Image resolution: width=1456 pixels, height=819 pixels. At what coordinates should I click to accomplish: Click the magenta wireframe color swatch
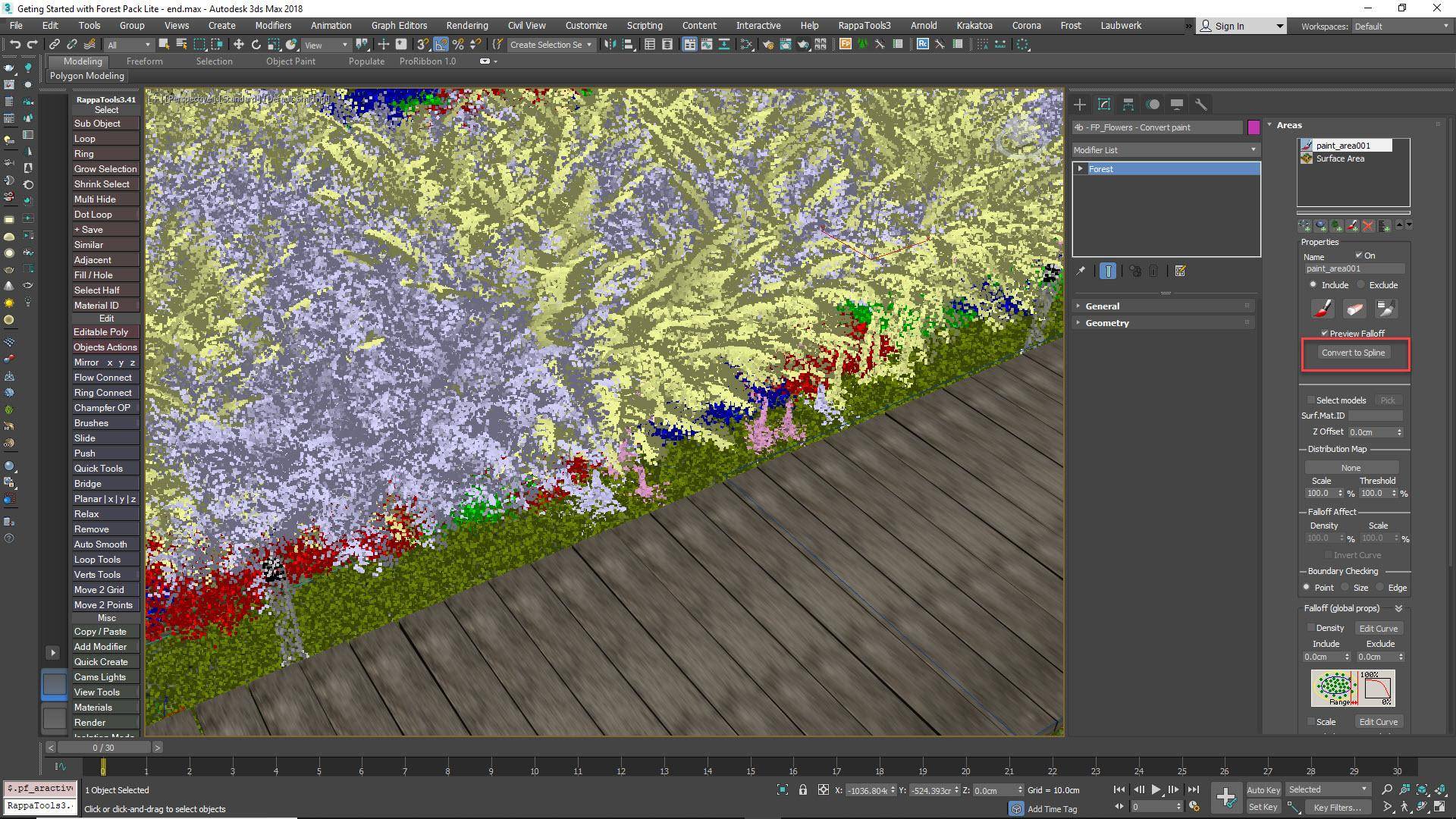(x=1253, y=127)
